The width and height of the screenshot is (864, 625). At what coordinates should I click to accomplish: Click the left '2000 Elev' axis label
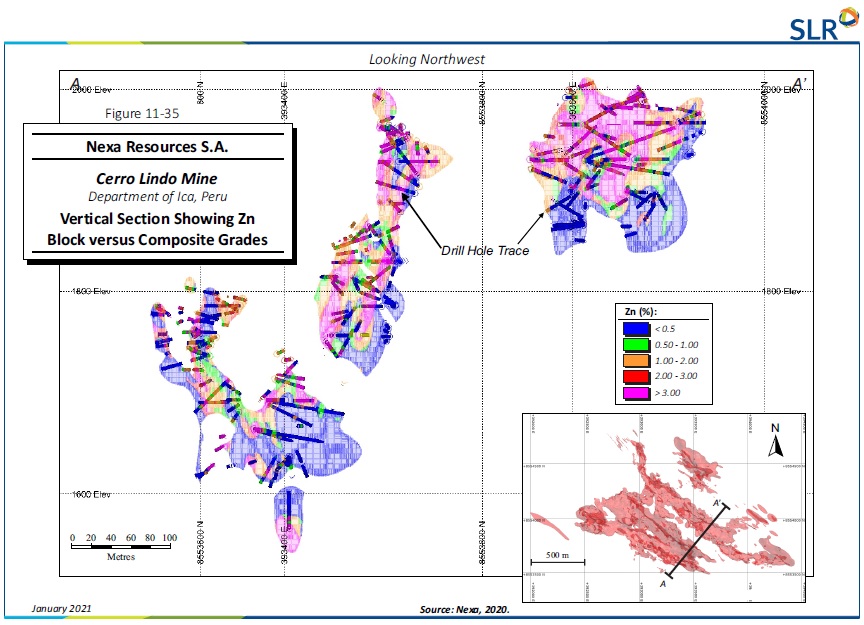click(91, 89)
